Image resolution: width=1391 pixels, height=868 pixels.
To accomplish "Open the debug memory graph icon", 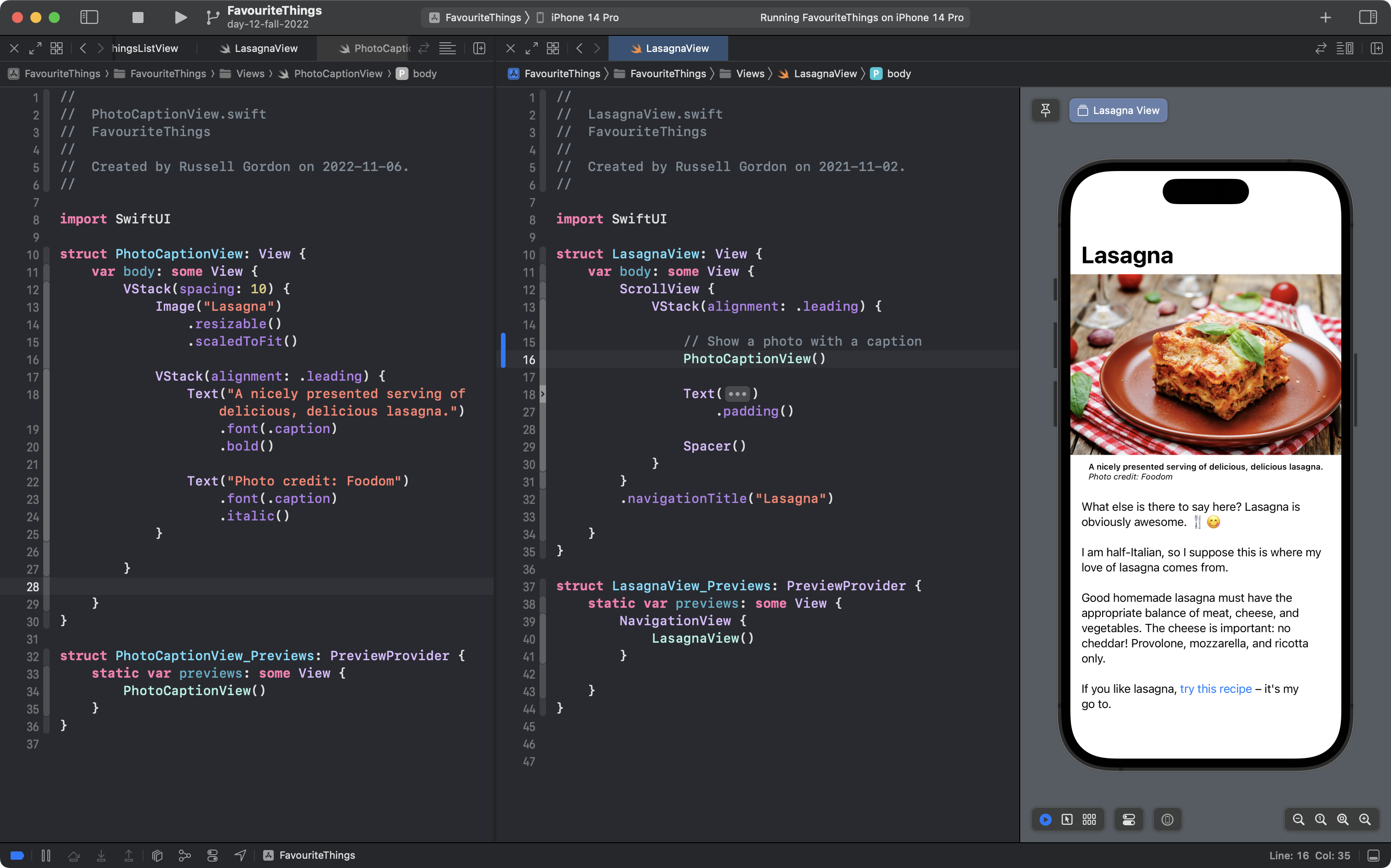I will click(184, 856).
